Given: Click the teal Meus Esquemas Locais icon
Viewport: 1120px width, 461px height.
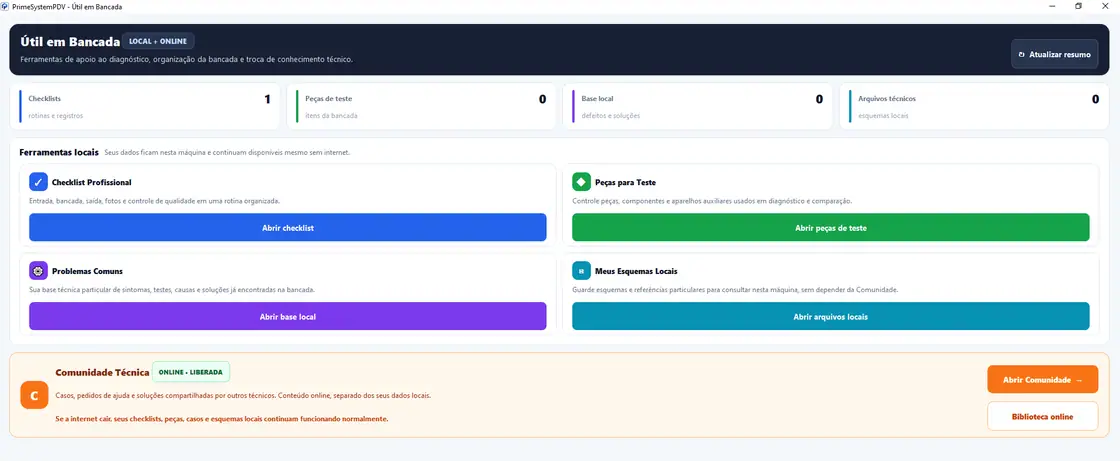Looking at the screenshot, I should [x=581, y=271].
